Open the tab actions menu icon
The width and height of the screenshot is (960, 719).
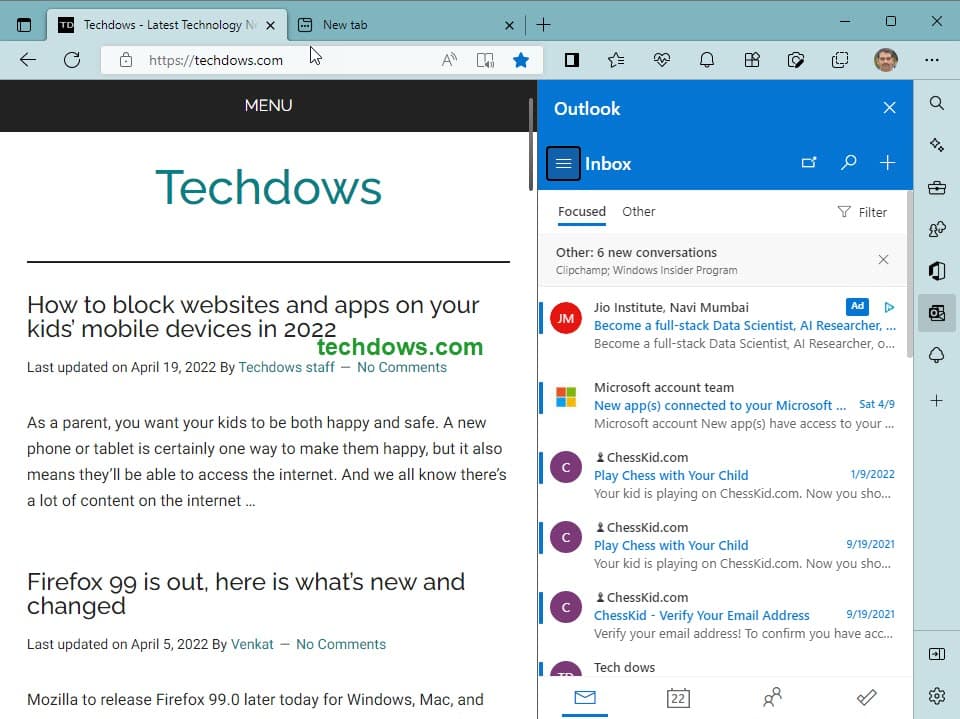24,25
